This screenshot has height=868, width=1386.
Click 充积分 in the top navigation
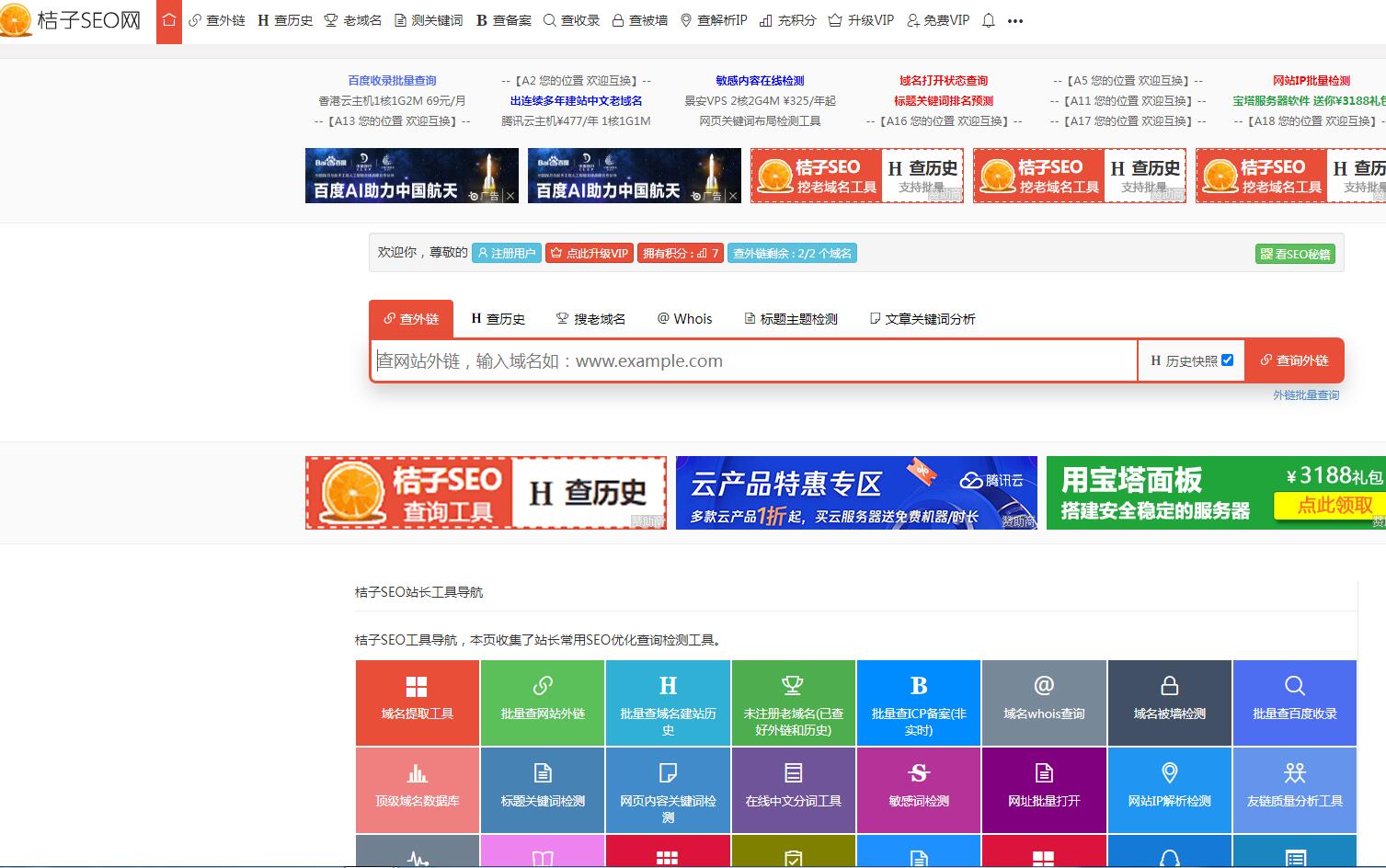pyautogui.click(x=788, y=20)
